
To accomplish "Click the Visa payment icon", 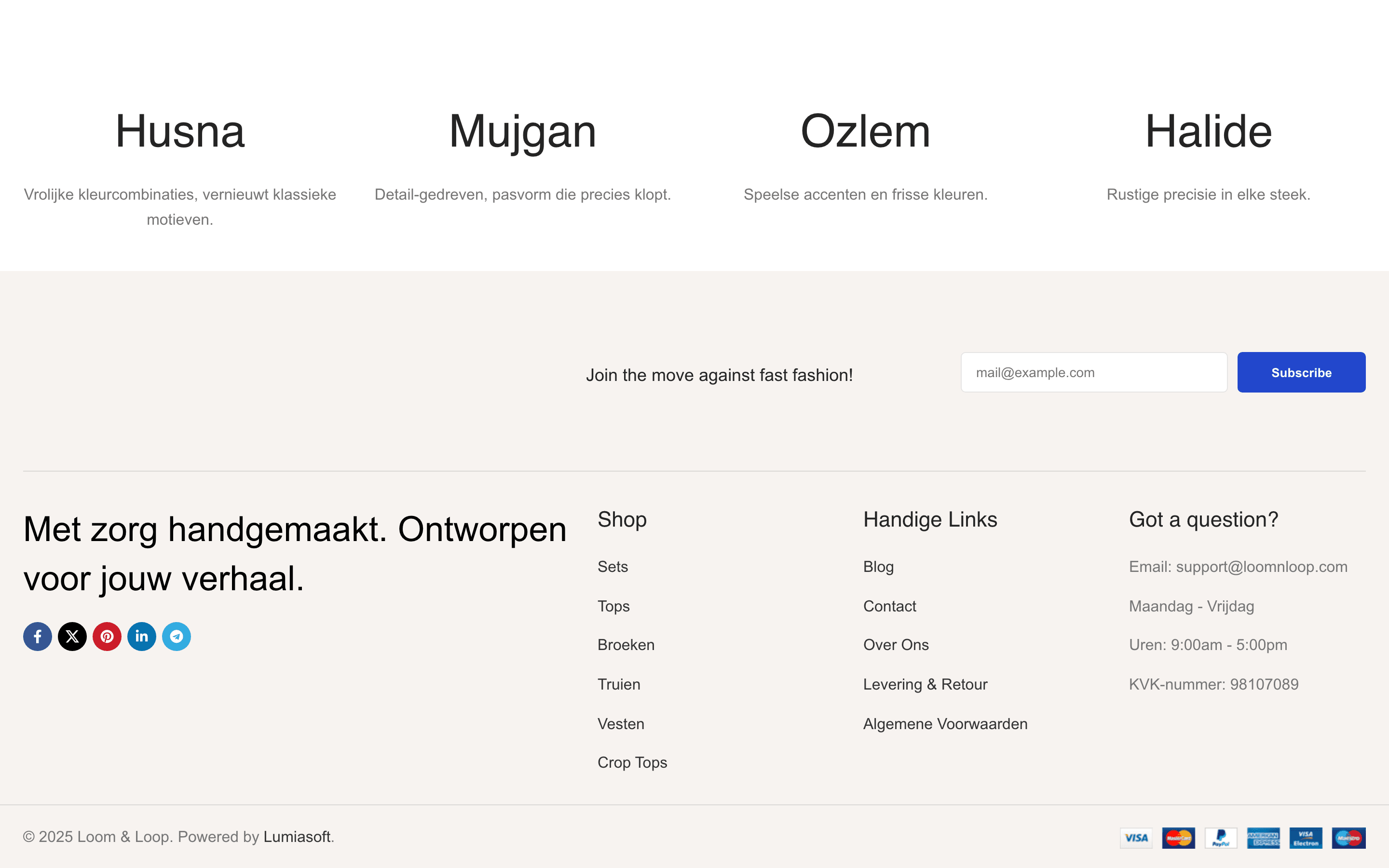I will (1136, 838).
